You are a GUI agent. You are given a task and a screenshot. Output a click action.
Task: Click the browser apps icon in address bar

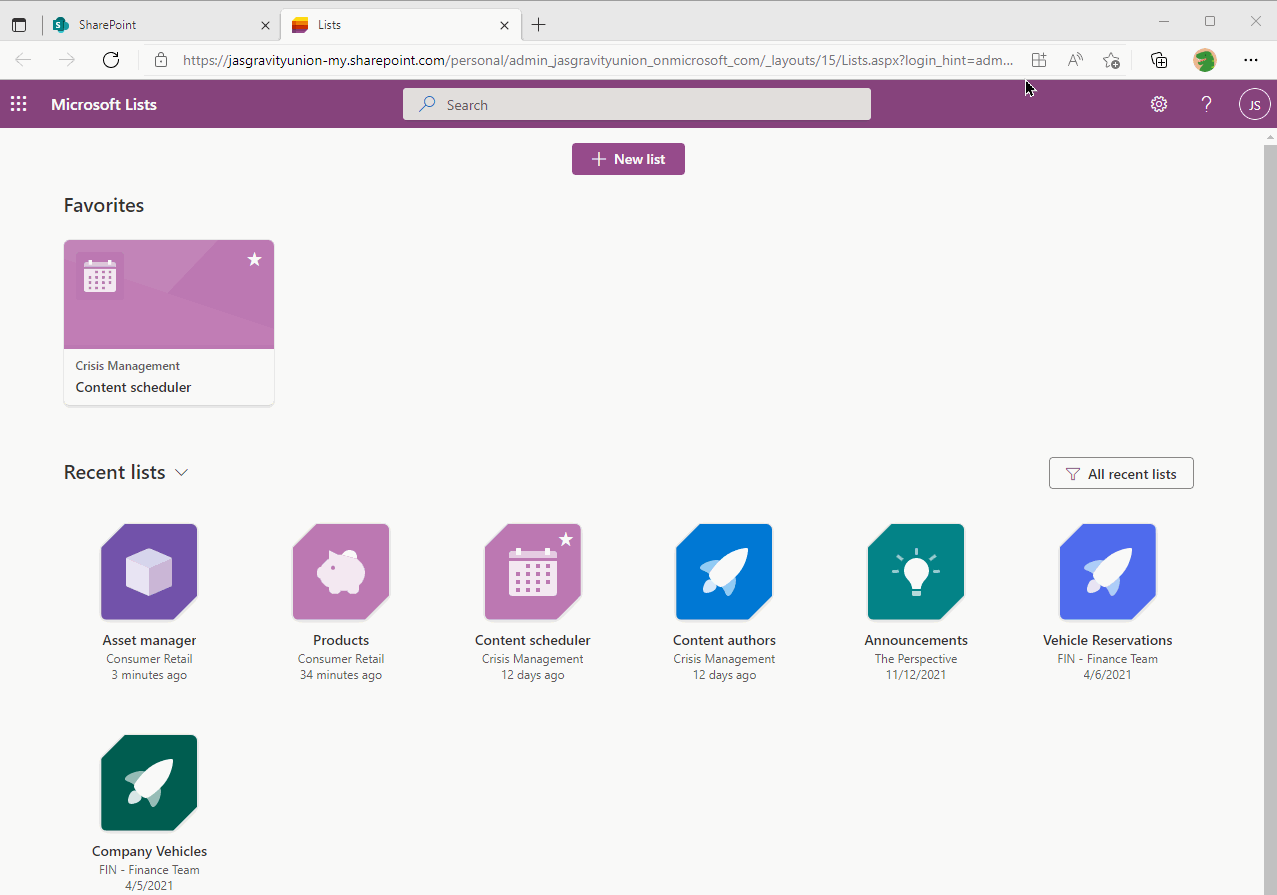pos(1039,60)
